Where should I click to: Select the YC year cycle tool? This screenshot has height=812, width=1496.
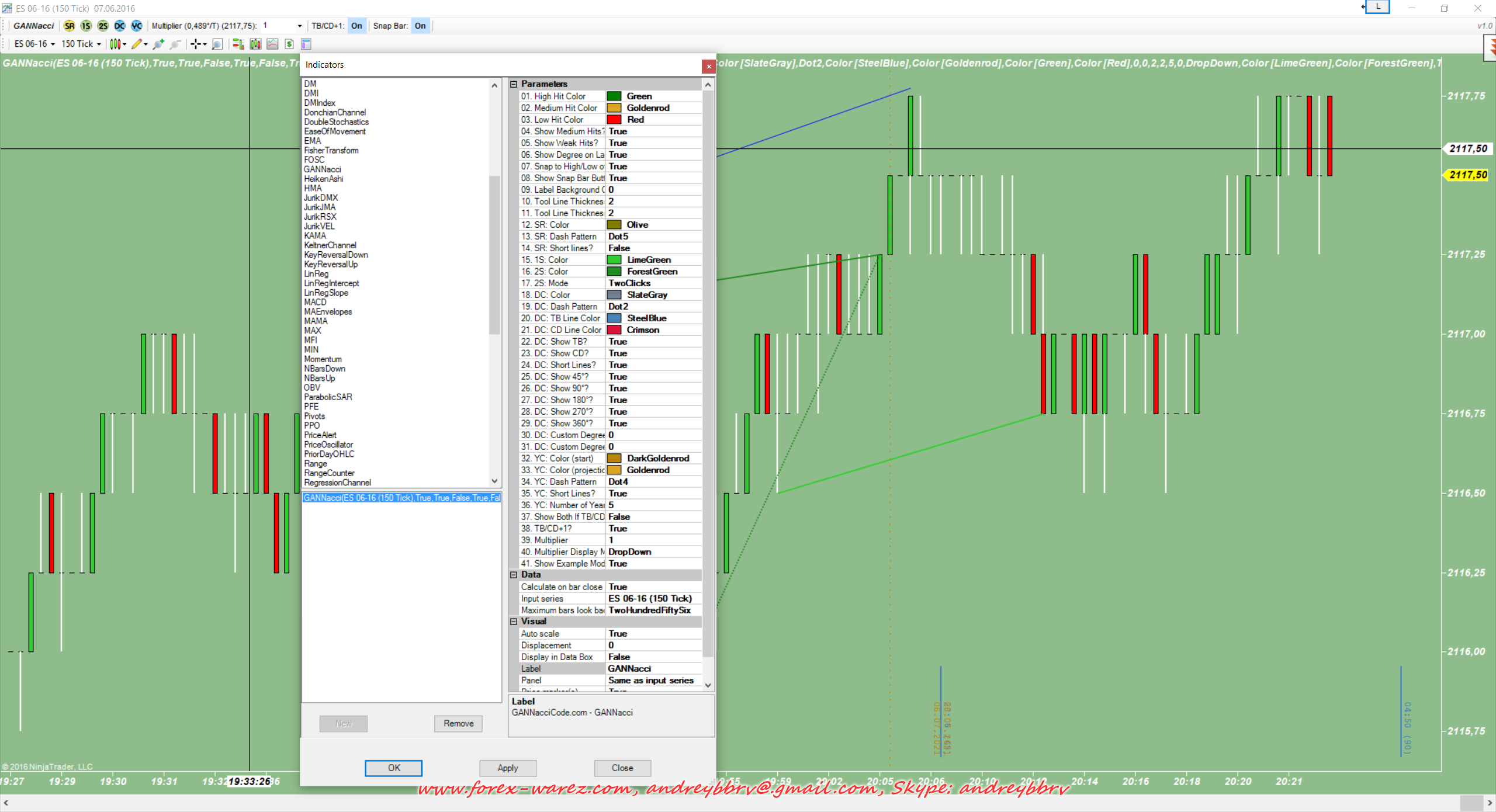(x=137, y=26)
